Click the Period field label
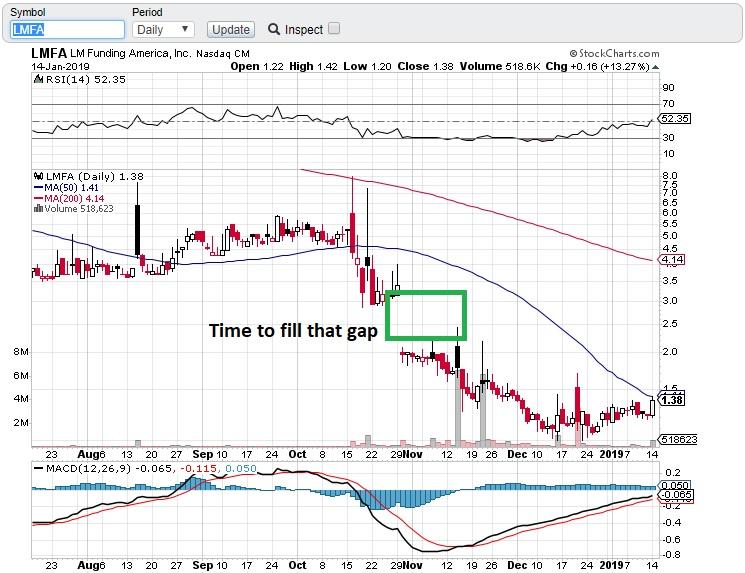The height and width of the screenshot is (573, 745). pos(147,12)
